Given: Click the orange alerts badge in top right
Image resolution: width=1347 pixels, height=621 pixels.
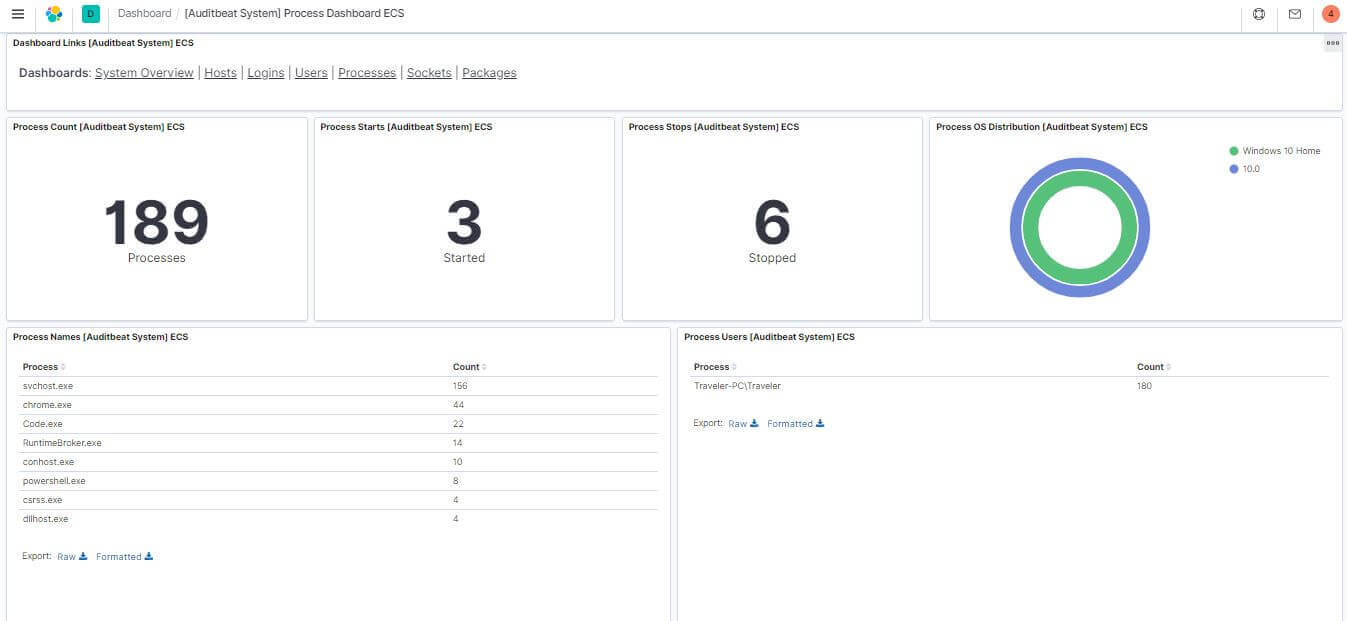Looking at the screenshot, I should (x=1330, y=14).
